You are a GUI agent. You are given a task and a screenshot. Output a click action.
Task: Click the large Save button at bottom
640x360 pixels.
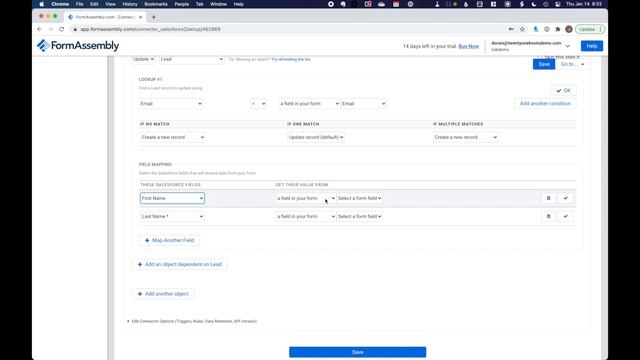click(x=358, y=352)
